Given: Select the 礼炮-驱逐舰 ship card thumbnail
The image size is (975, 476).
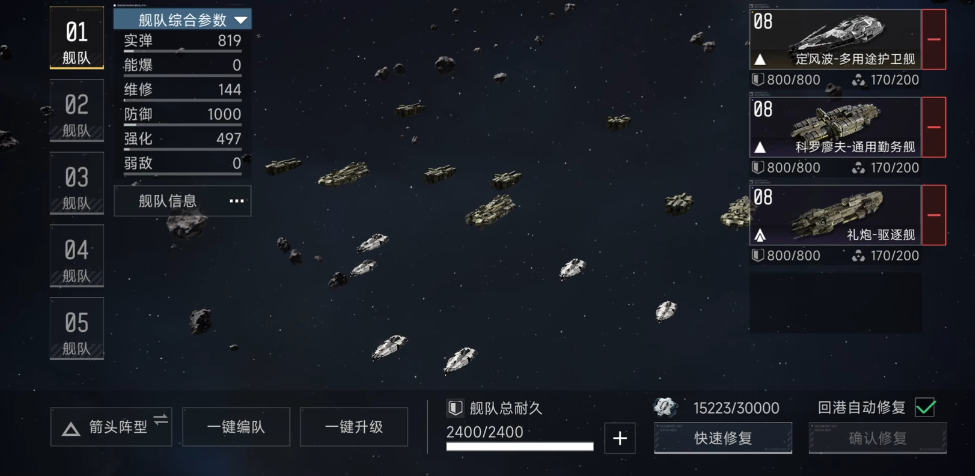Looking at the screenshot, I should coord(835,214).
